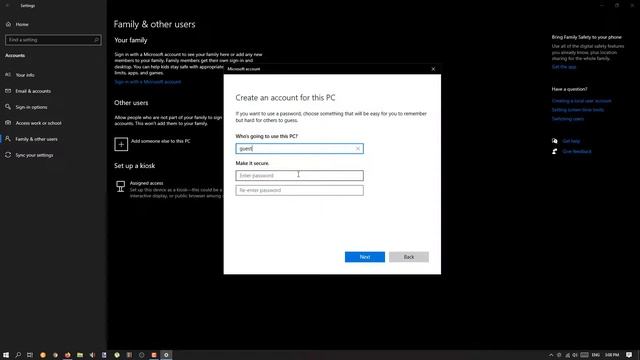Open Sync your settings section
The image size is (640, 360).
click(34, 155)
